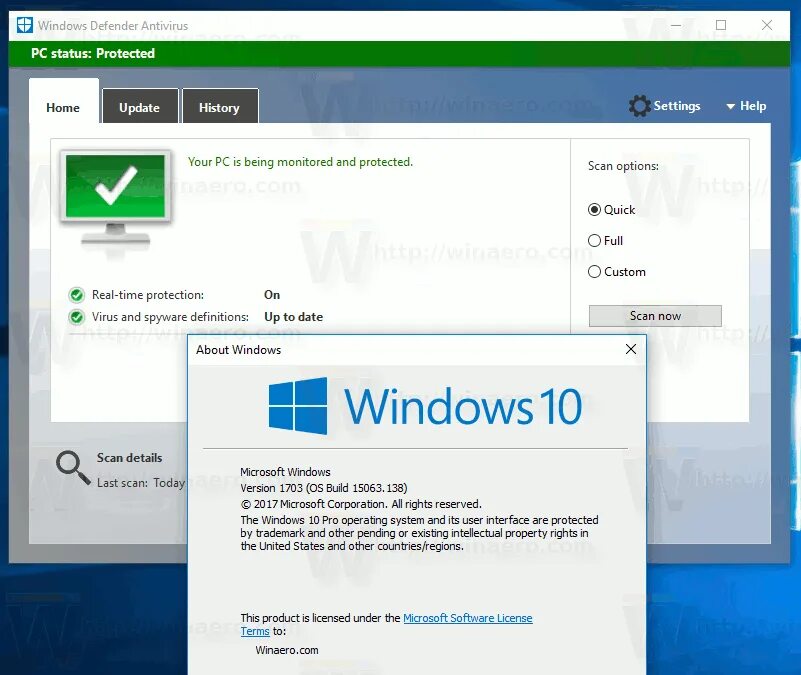Open the Settings label link

(677, 106)
